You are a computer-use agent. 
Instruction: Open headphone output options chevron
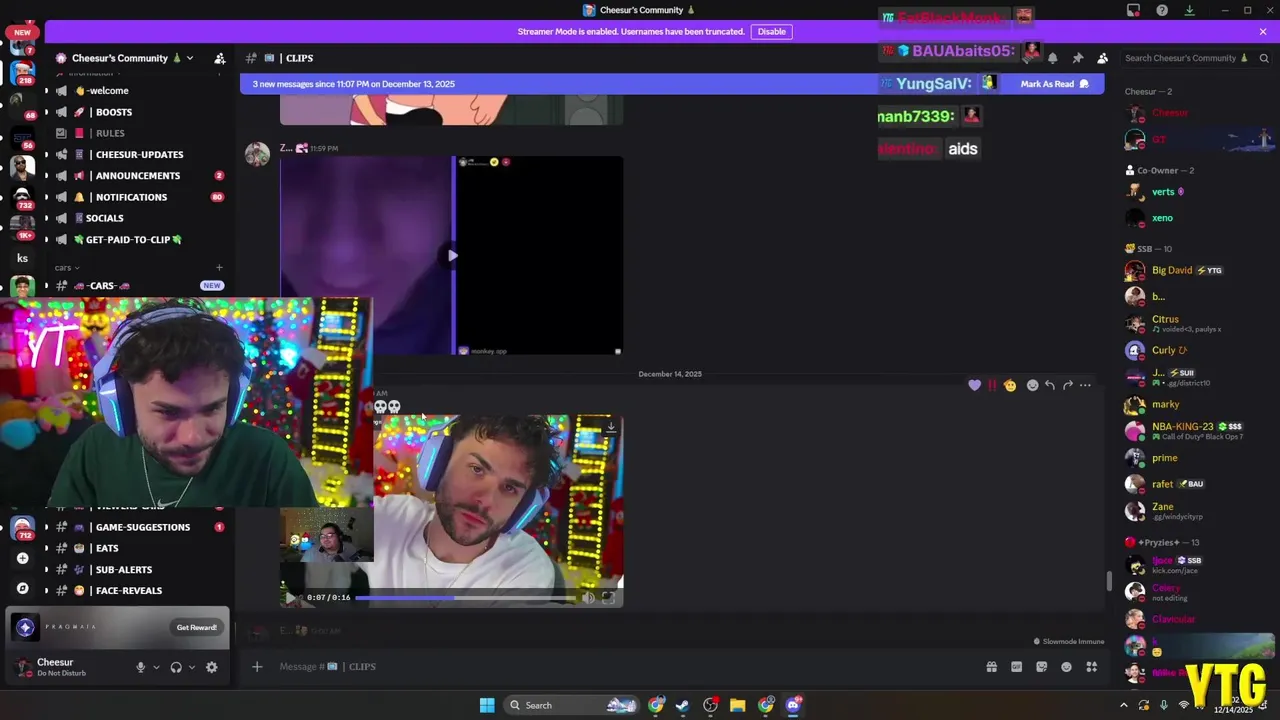pyautogui.click(x=191, y=667)
